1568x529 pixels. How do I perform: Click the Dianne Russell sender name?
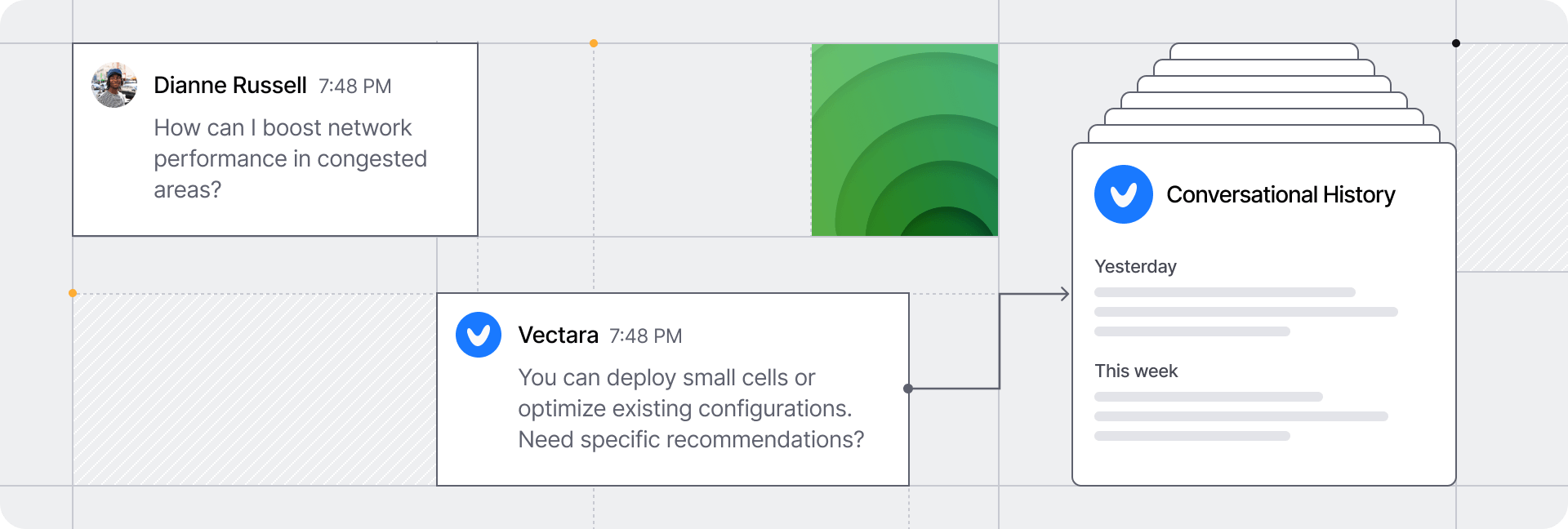(x=230, y=86)
